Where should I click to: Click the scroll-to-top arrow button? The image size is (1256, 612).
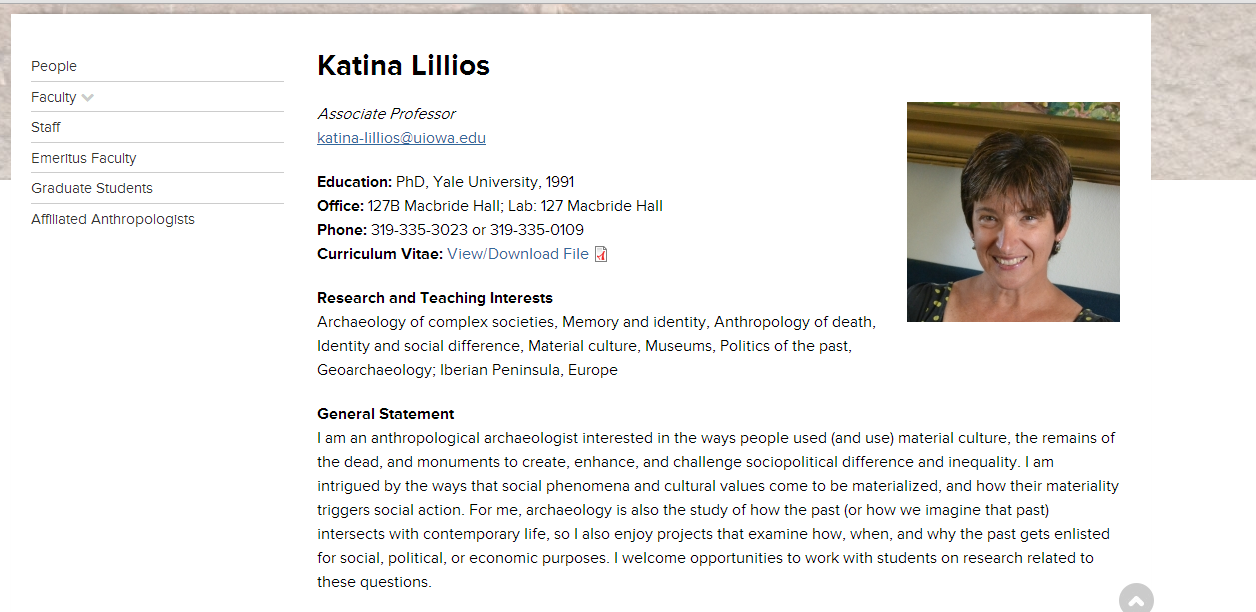[1135, 599]
